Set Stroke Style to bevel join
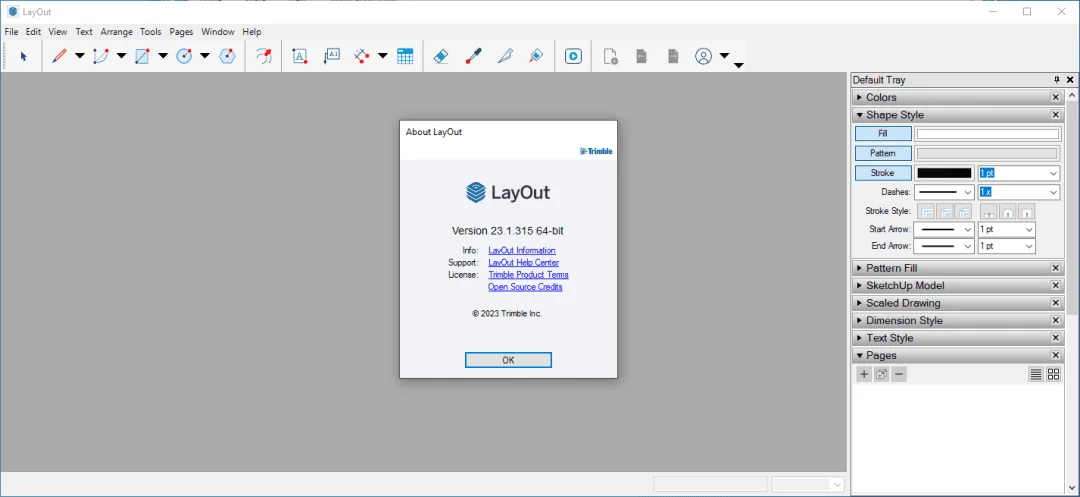1080x497 pixels. pos(963,211)
